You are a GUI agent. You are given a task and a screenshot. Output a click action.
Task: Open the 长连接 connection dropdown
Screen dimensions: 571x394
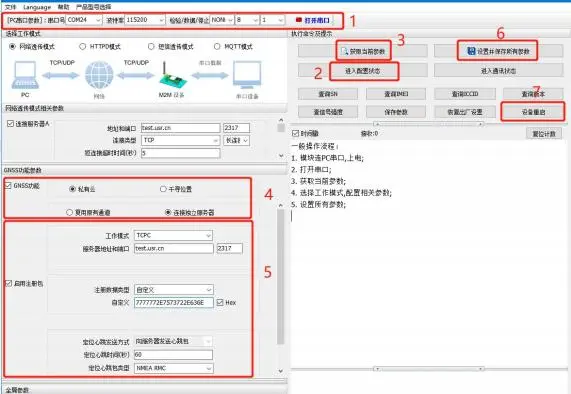(x=236, y=140)
